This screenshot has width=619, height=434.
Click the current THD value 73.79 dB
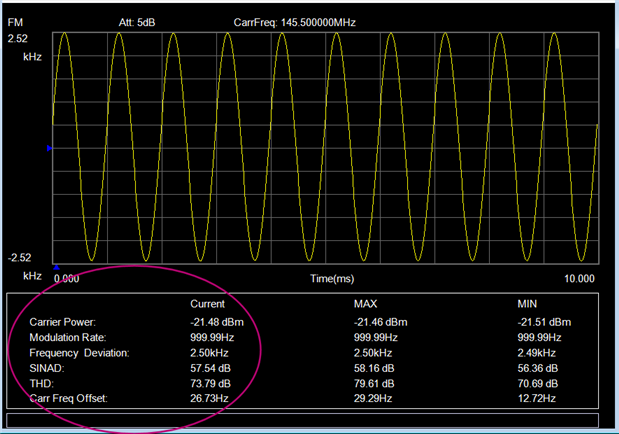point(210,383)
